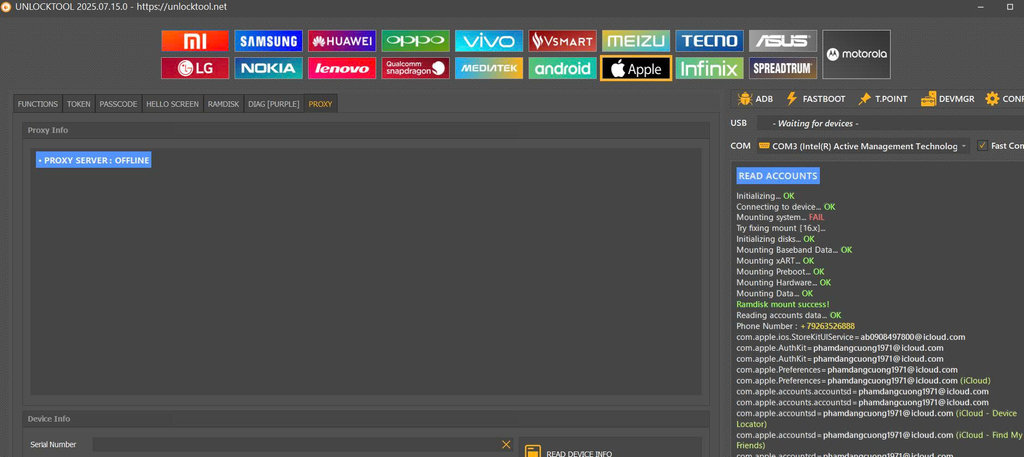The width and height of the screenshot is (1024, 457).
Task: Select the Apple brand tile
Action: tap(635, 68)
